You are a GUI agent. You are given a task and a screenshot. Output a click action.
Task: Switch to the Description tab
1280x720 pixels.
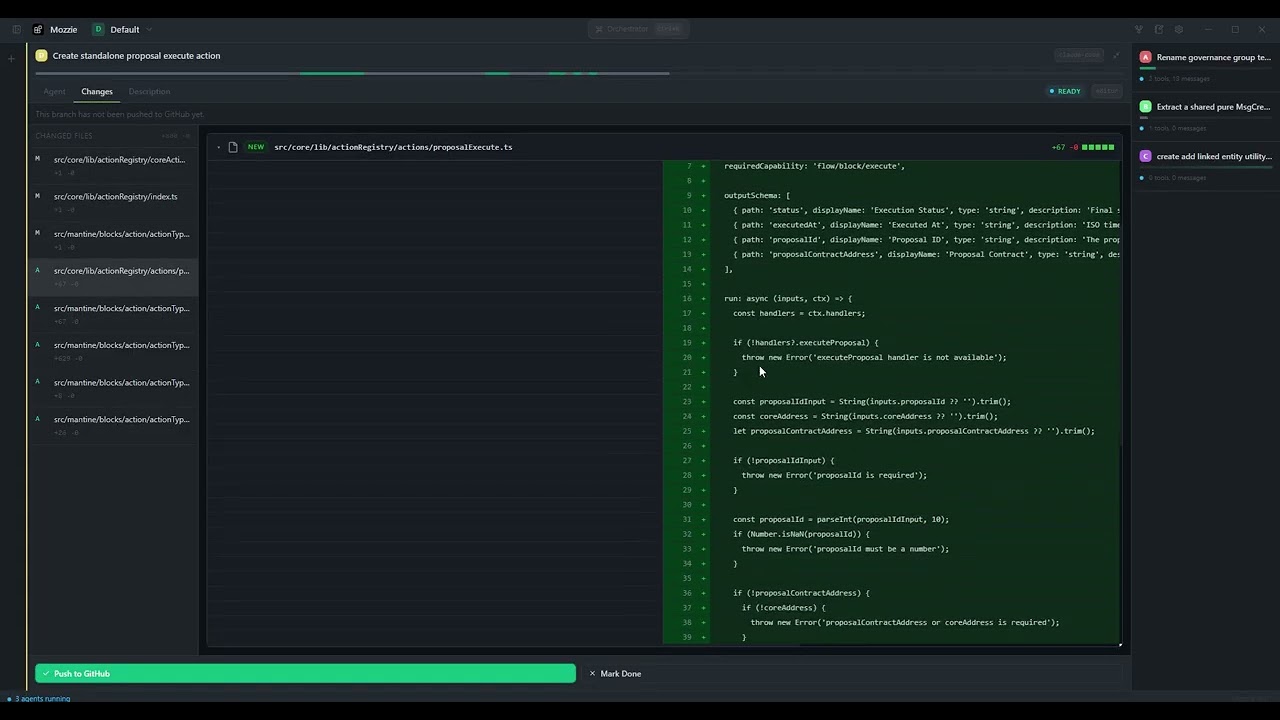click(149, 92)
